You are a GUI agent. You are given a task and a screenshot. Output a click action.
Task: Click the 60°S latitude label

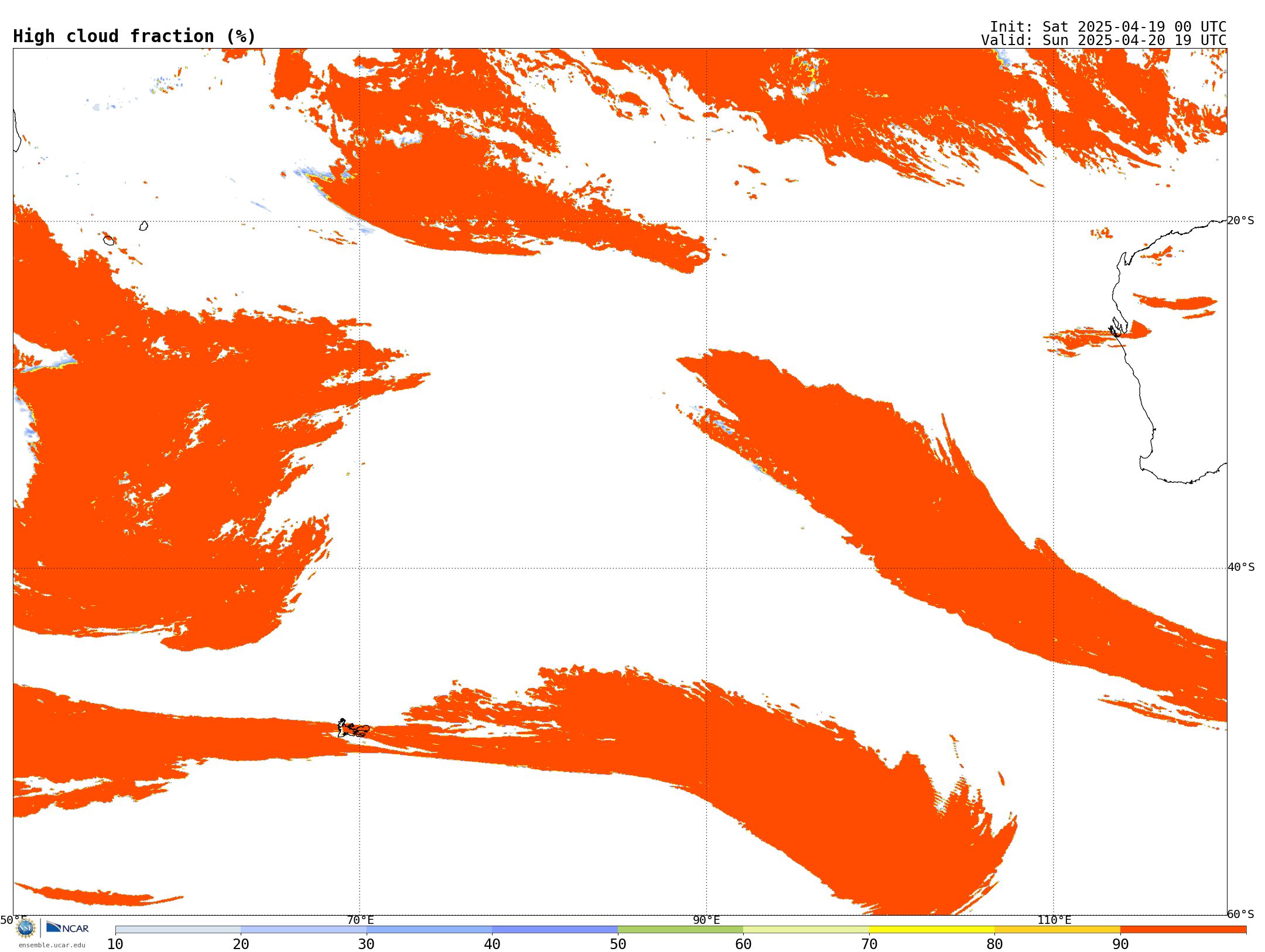pos(1241,914)
